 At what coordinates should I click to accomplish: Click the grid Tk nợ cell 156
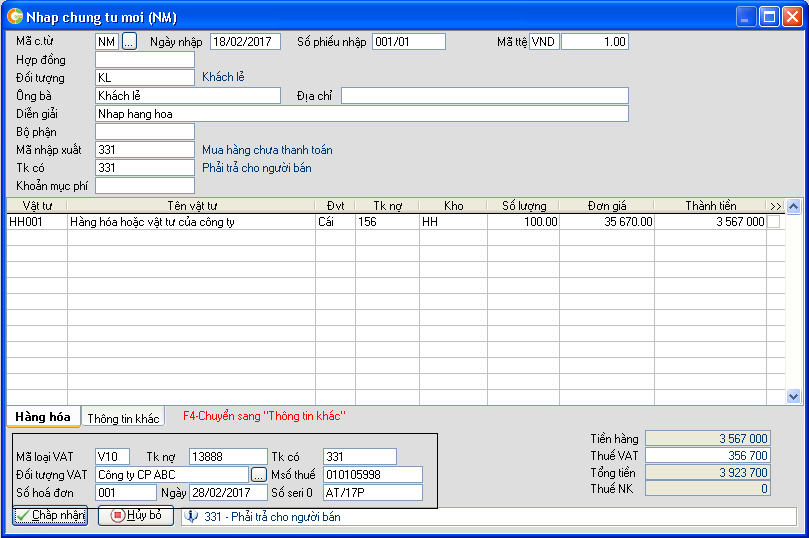387,222
